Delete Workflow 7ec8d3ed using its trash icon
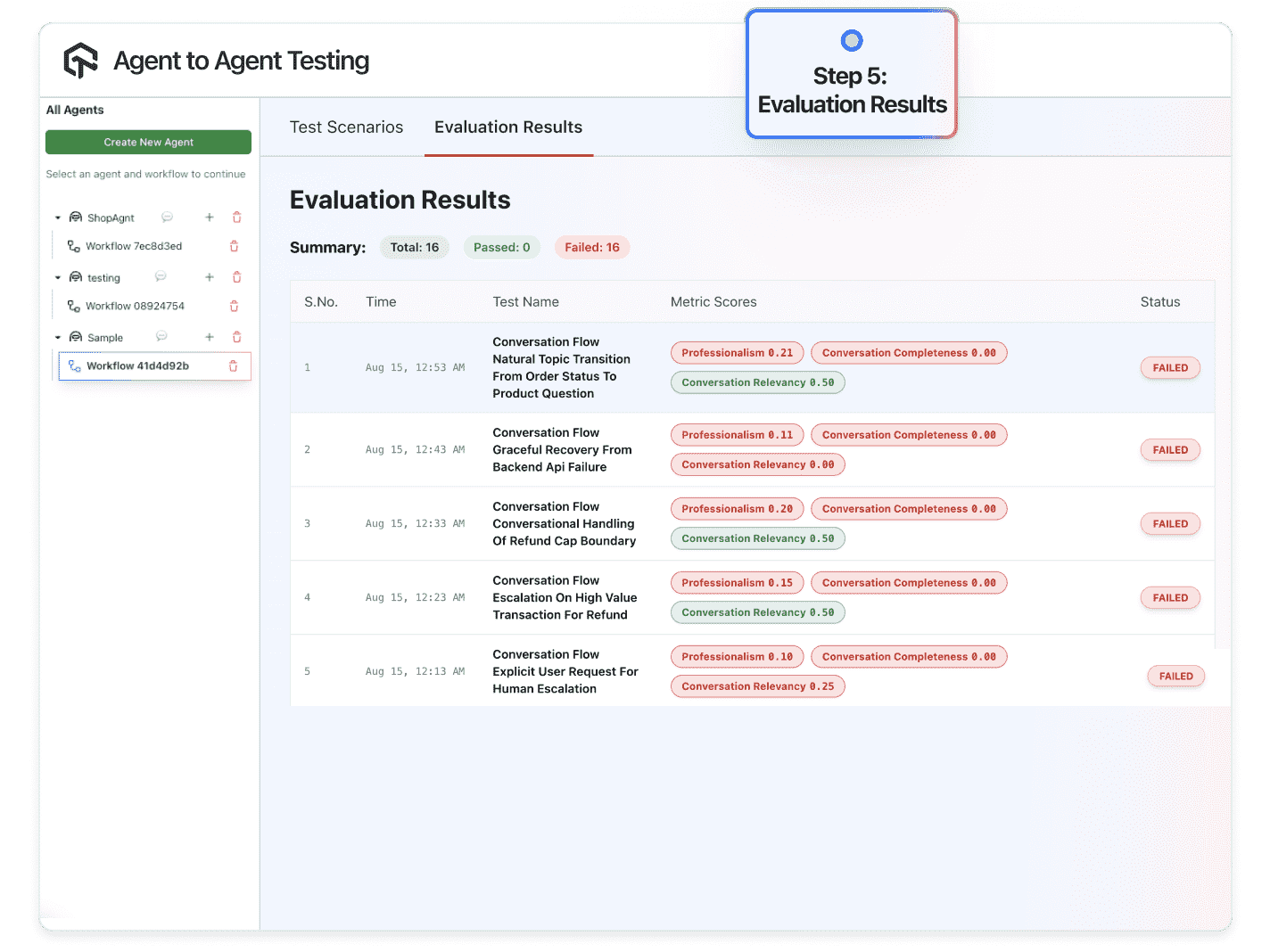 click(234, 246)
